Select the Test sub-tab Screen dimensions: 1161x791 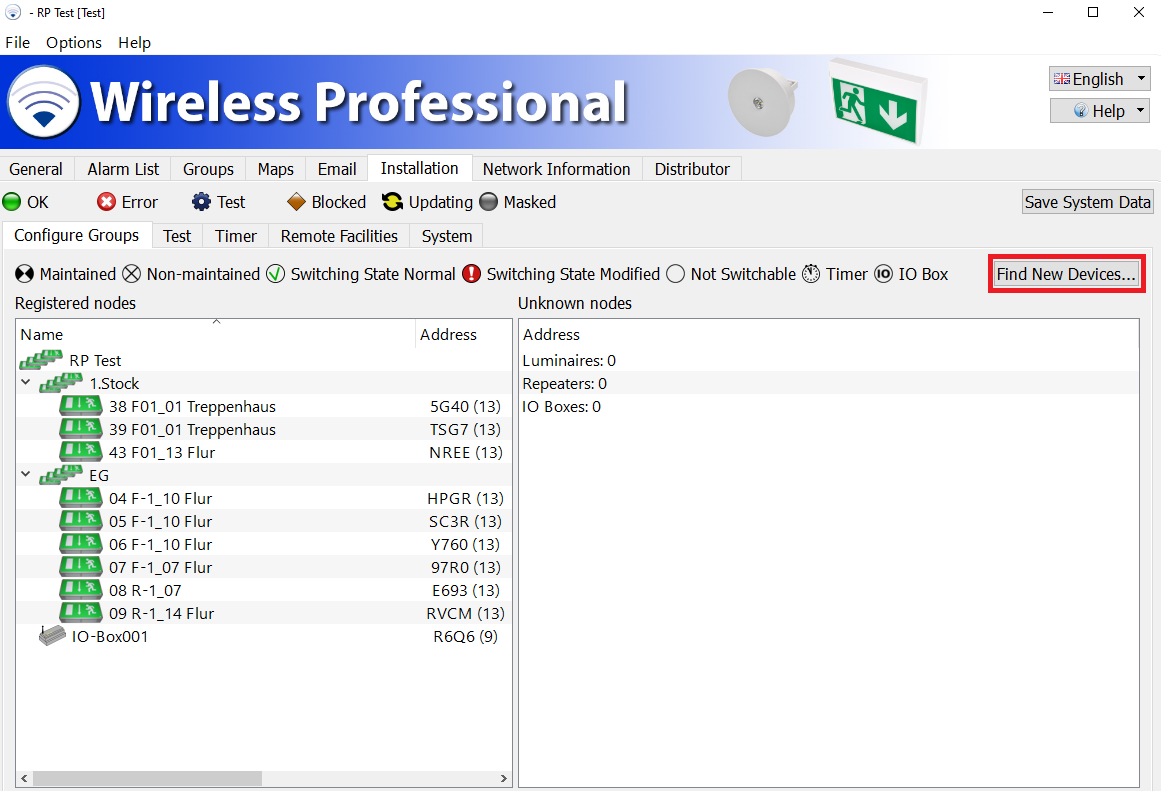[x=177, y=236]
